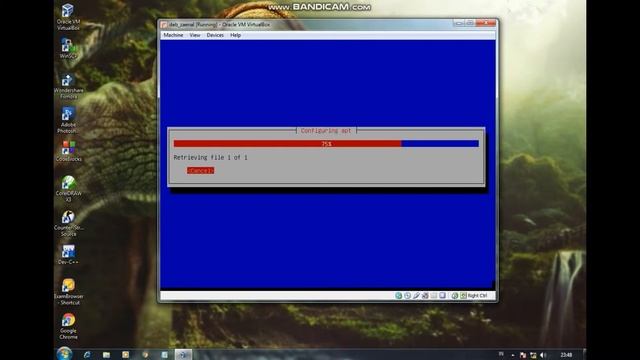
Task: Click the 75% progress bar
Action: 326,144
